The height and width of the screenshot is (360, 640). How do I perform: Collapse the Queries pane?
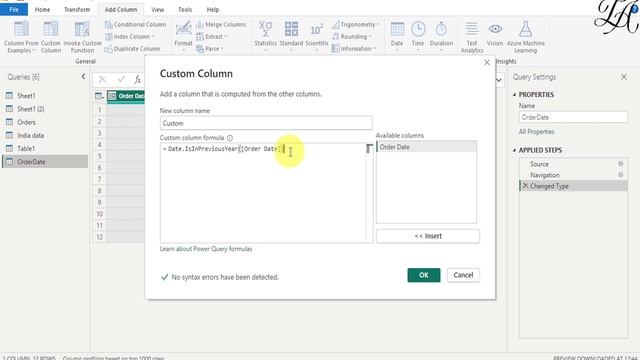(x=83, y=77)
